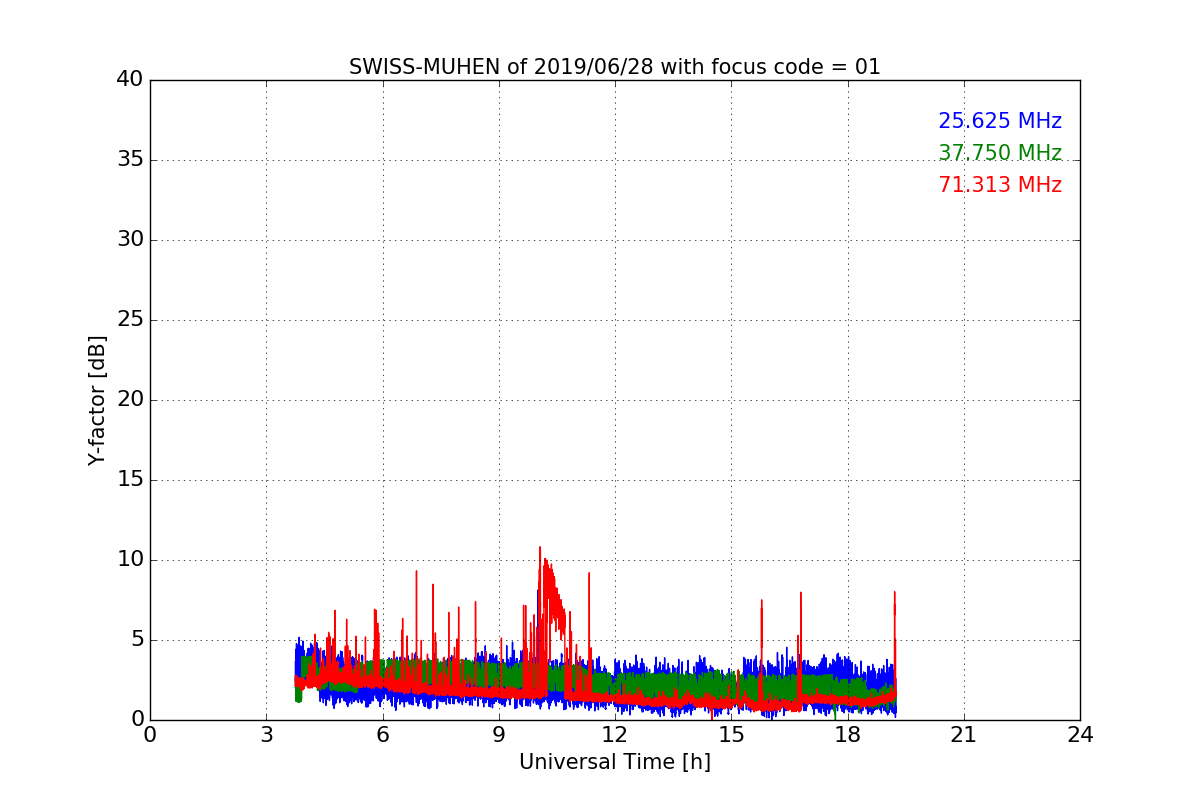Select the green 37.750 MHz legend label
This screenshot has height=800, width=1200.
click(1000, 153)
